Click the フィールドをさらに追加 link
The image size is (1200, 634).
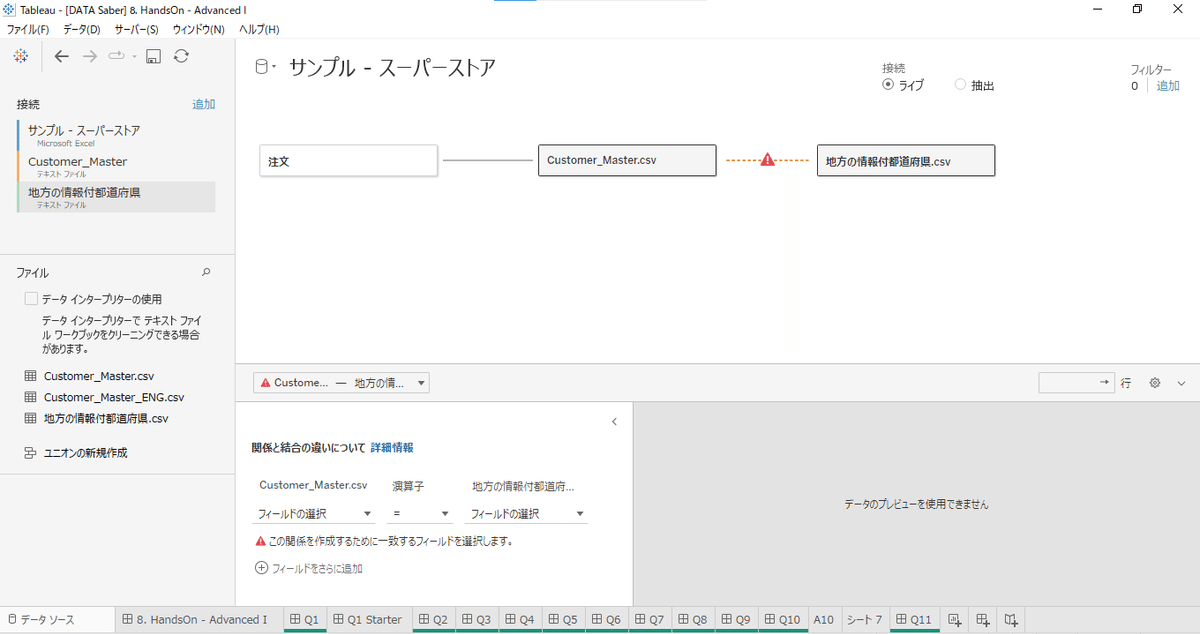pyautogui.click(x=317, y=568)
